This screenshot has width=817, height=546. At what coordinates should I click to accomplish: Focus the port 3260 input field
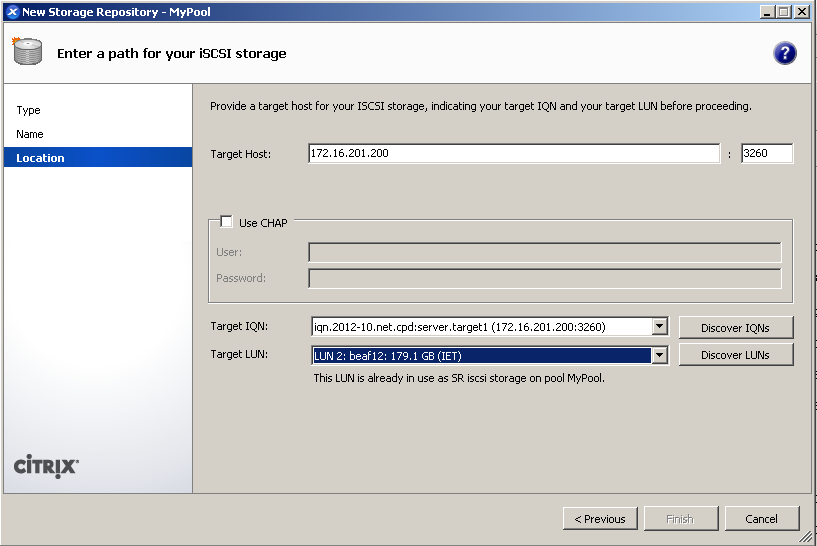[767, 153]
